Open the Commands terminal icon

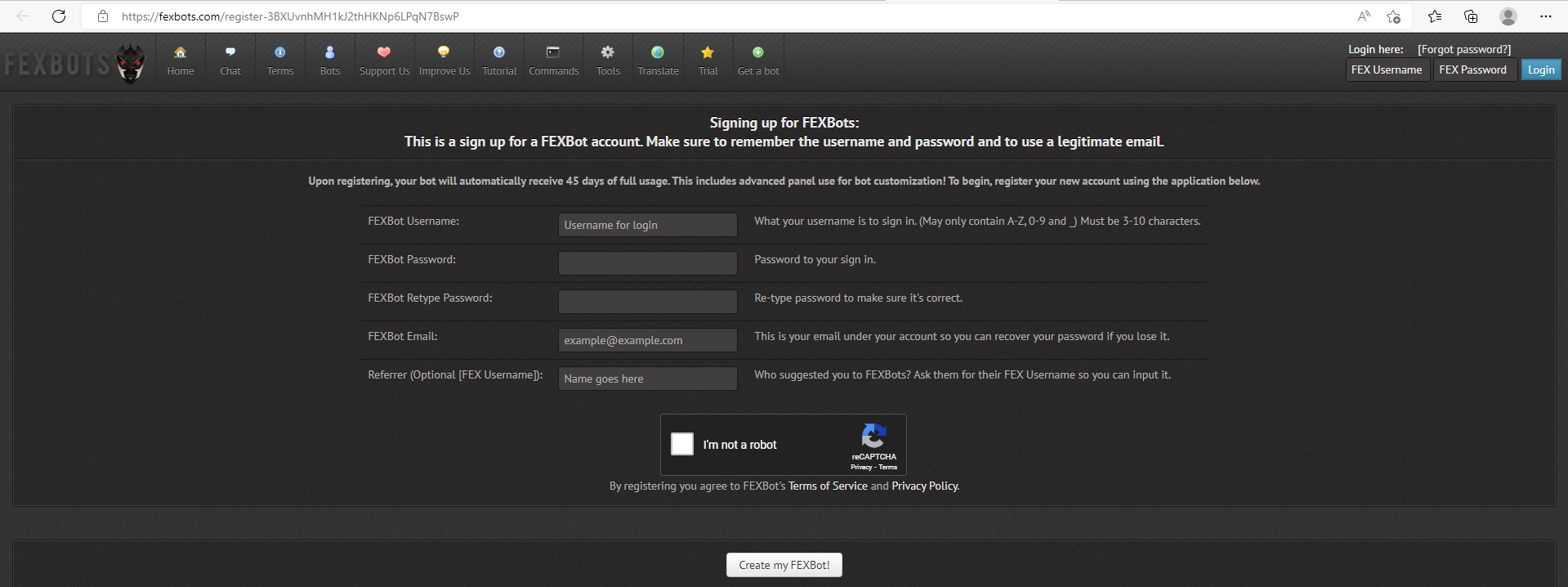(x=553, y=52)
